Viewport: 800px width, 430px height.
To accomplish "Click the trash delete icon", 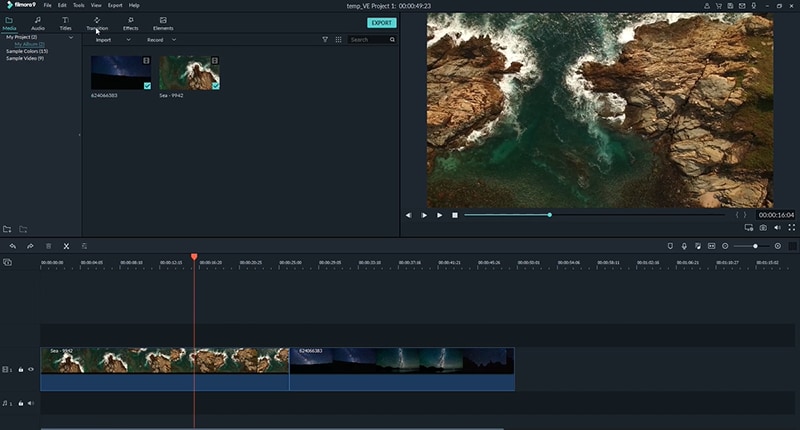I will click(x=48, y=246).
